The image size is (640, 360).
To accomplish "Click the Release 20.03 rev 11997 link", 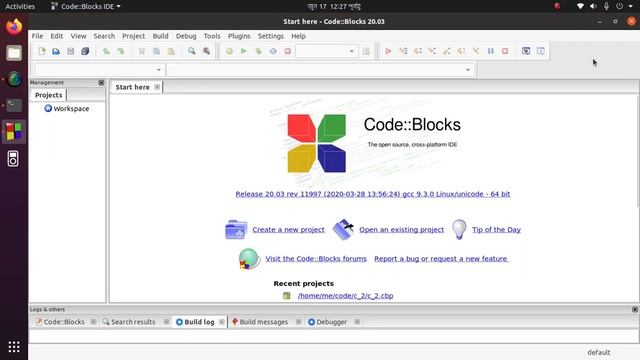I will click(x=373, y=194).
